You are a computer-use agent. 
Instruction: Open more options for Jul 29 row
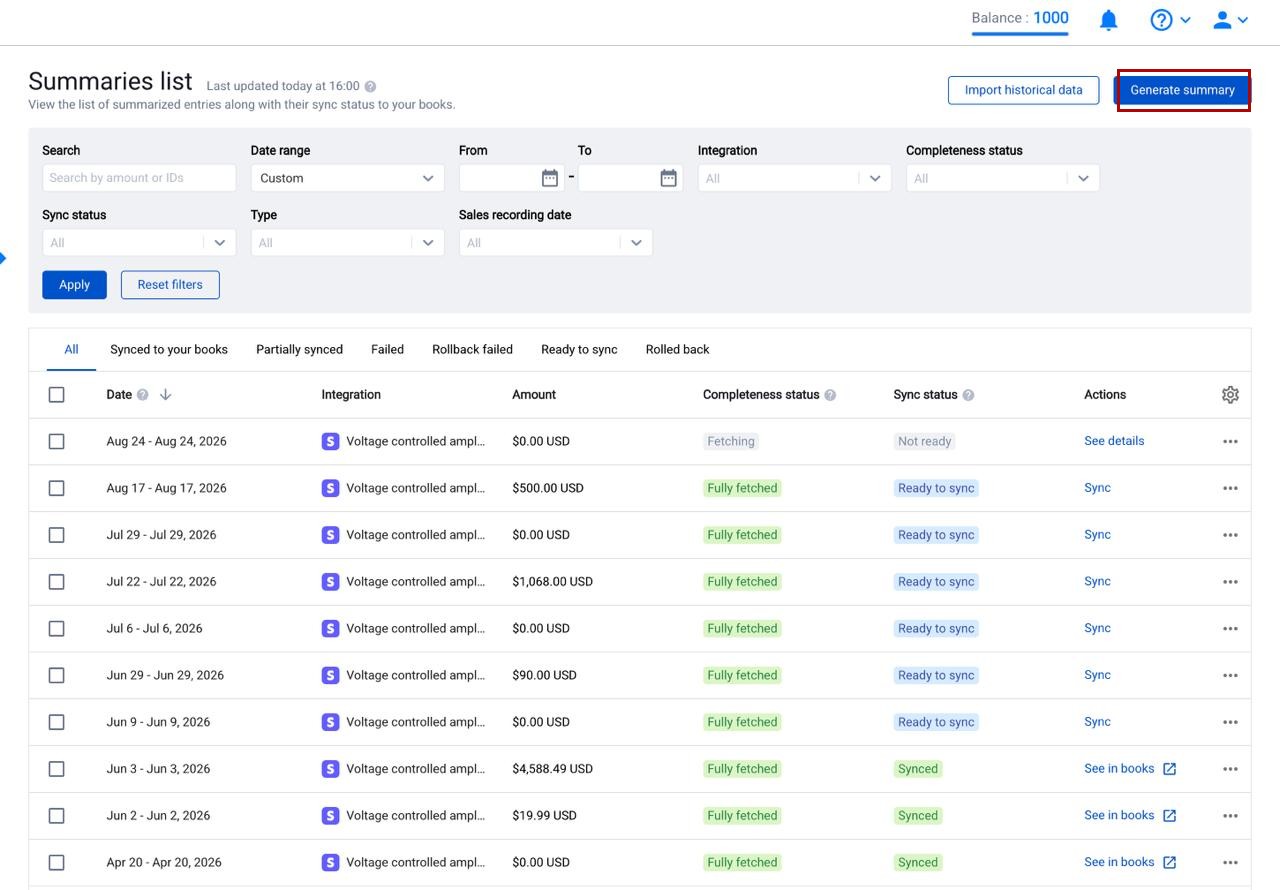(x=1230, y=535)
